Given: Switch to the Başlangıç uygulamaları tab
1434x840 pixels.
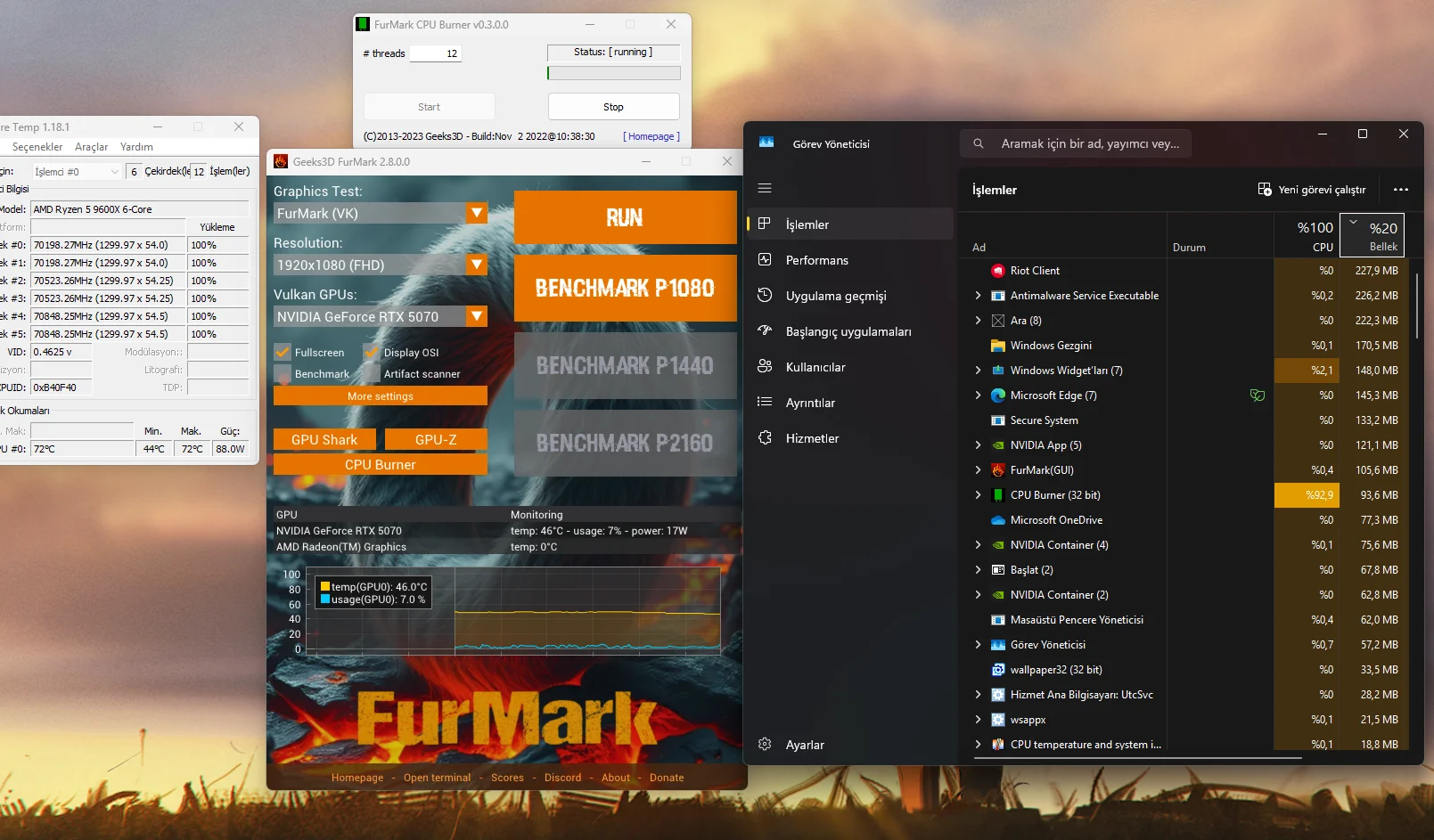Looking at the screenshot, I should coord(850,330).
